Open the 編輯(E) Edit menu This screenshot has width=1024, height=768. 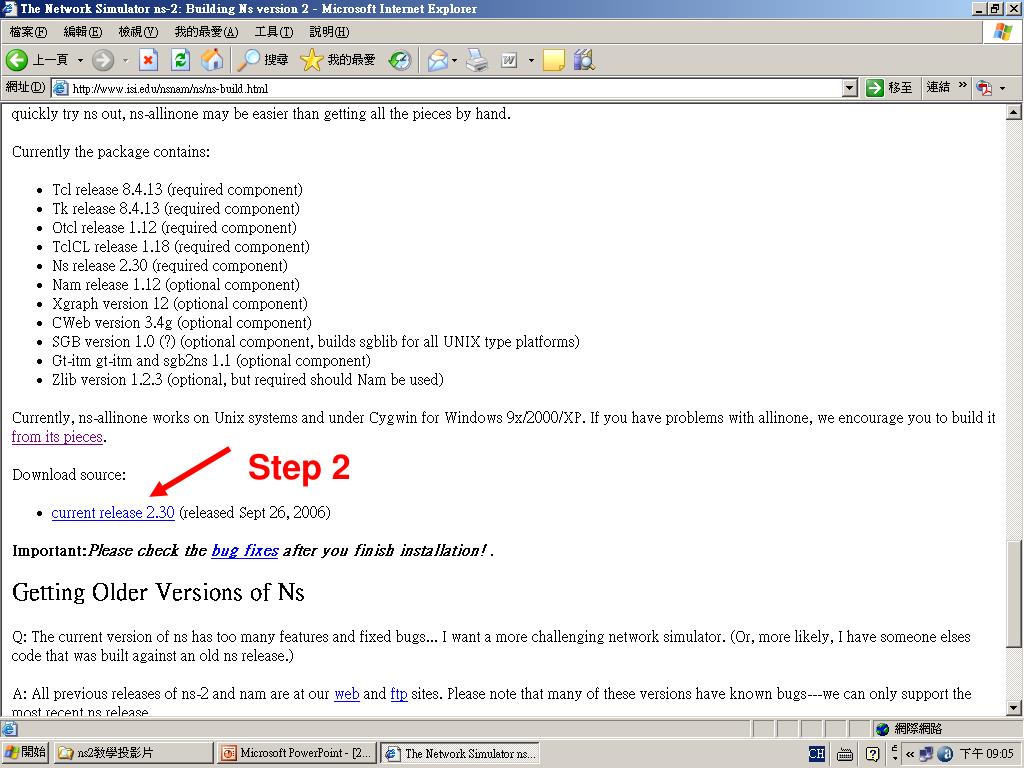[x=83, y=31]
